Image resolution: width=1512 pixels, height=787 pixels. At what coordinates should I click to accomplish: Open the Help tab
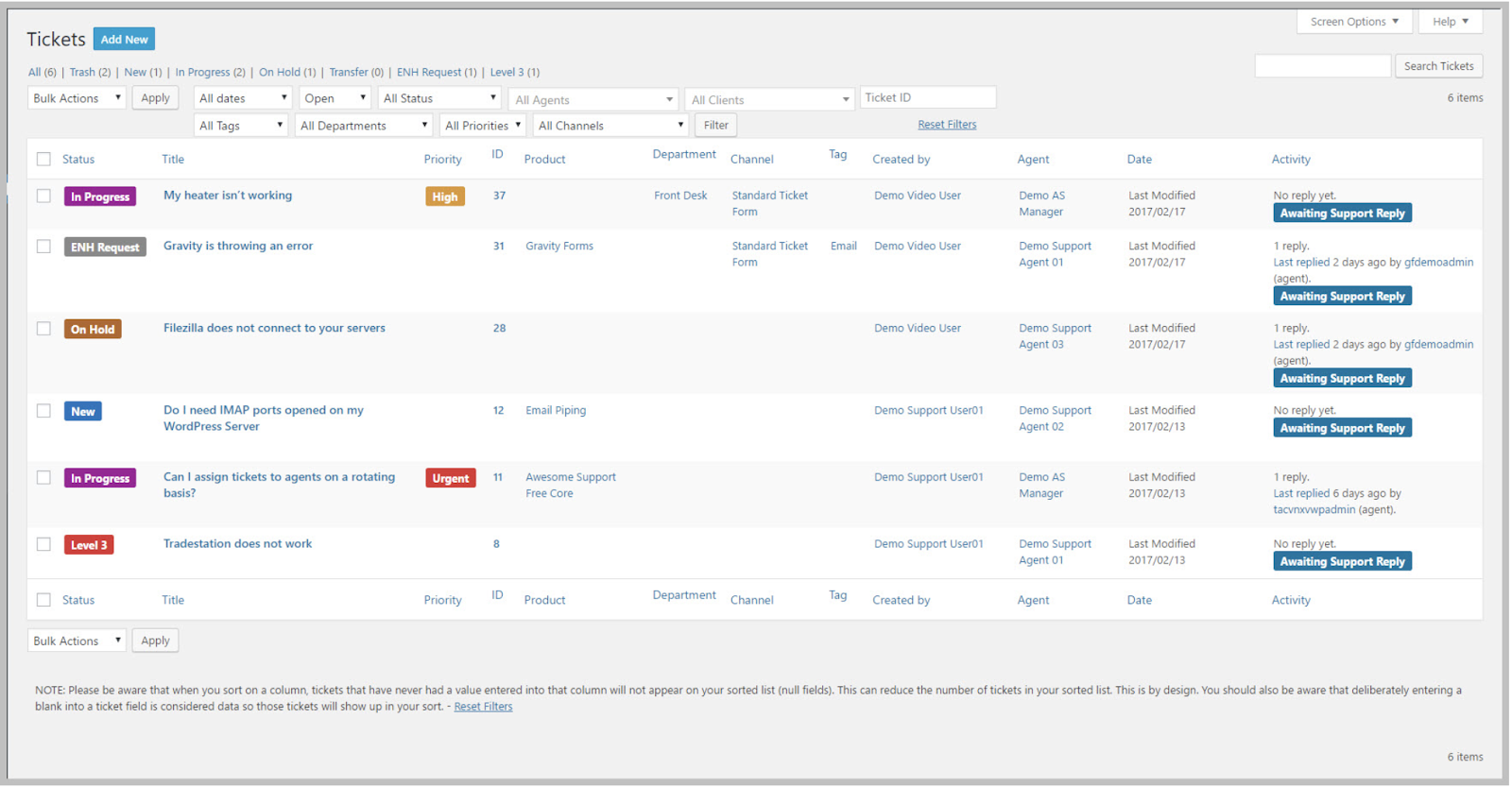click(1450, 22)
